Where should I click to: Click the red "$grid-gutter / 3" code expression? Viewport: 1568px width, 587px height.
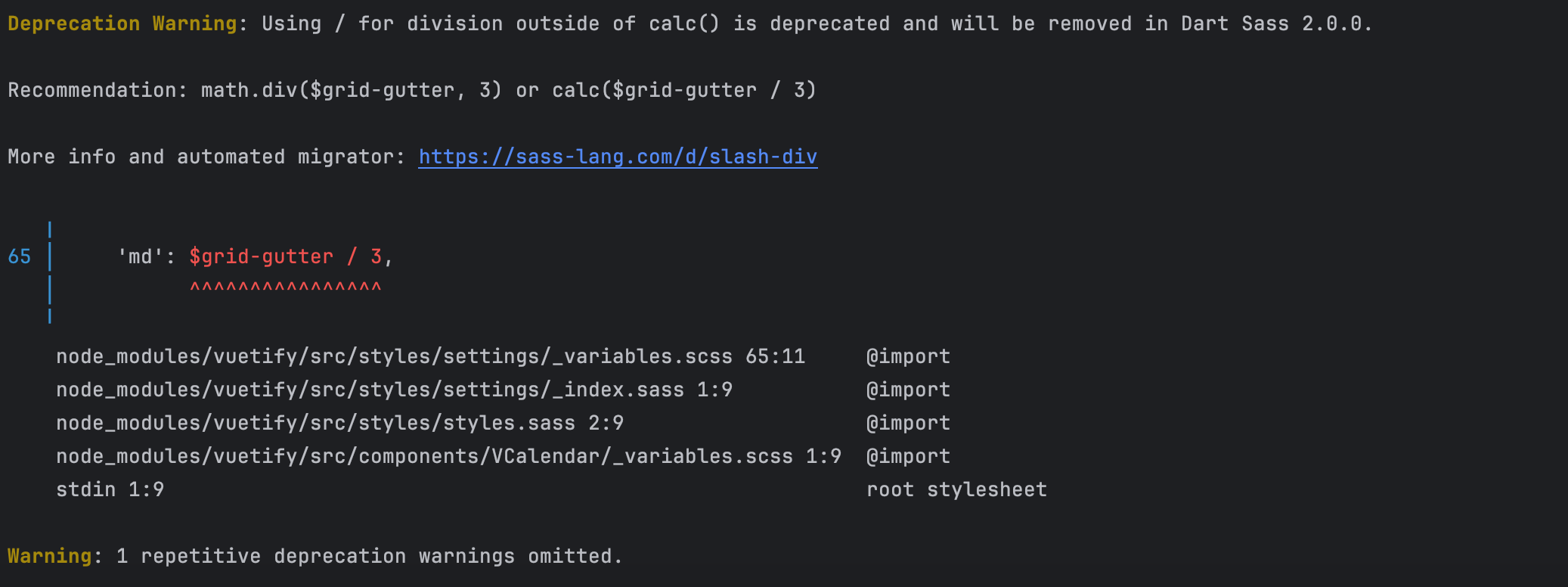[x=285, y=256]
